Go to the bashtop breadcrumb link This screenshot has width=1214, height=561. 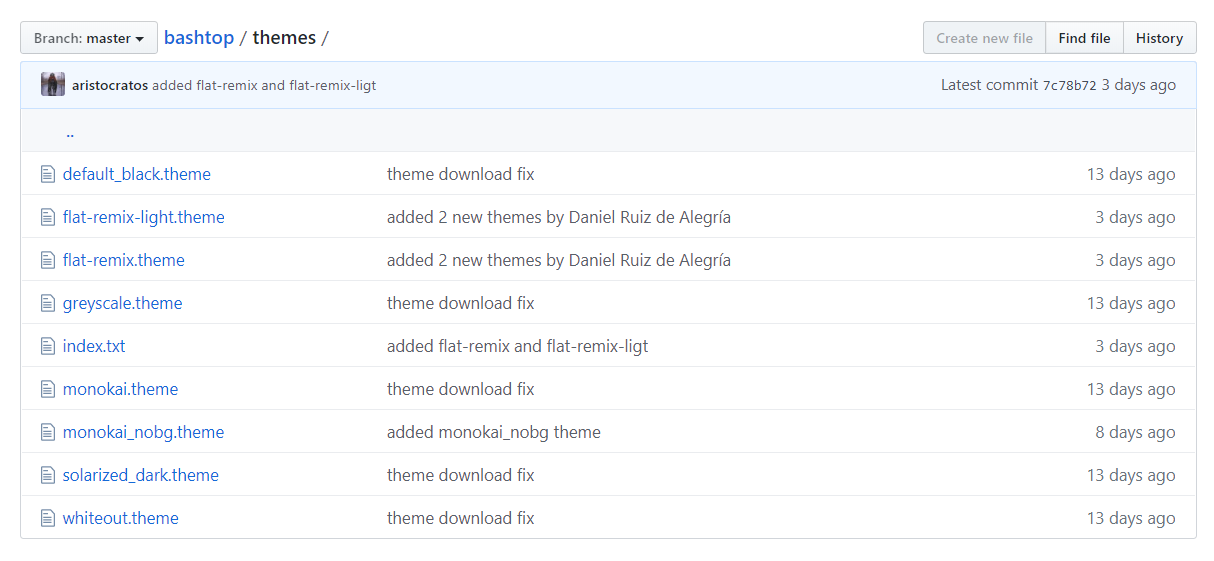199,38
